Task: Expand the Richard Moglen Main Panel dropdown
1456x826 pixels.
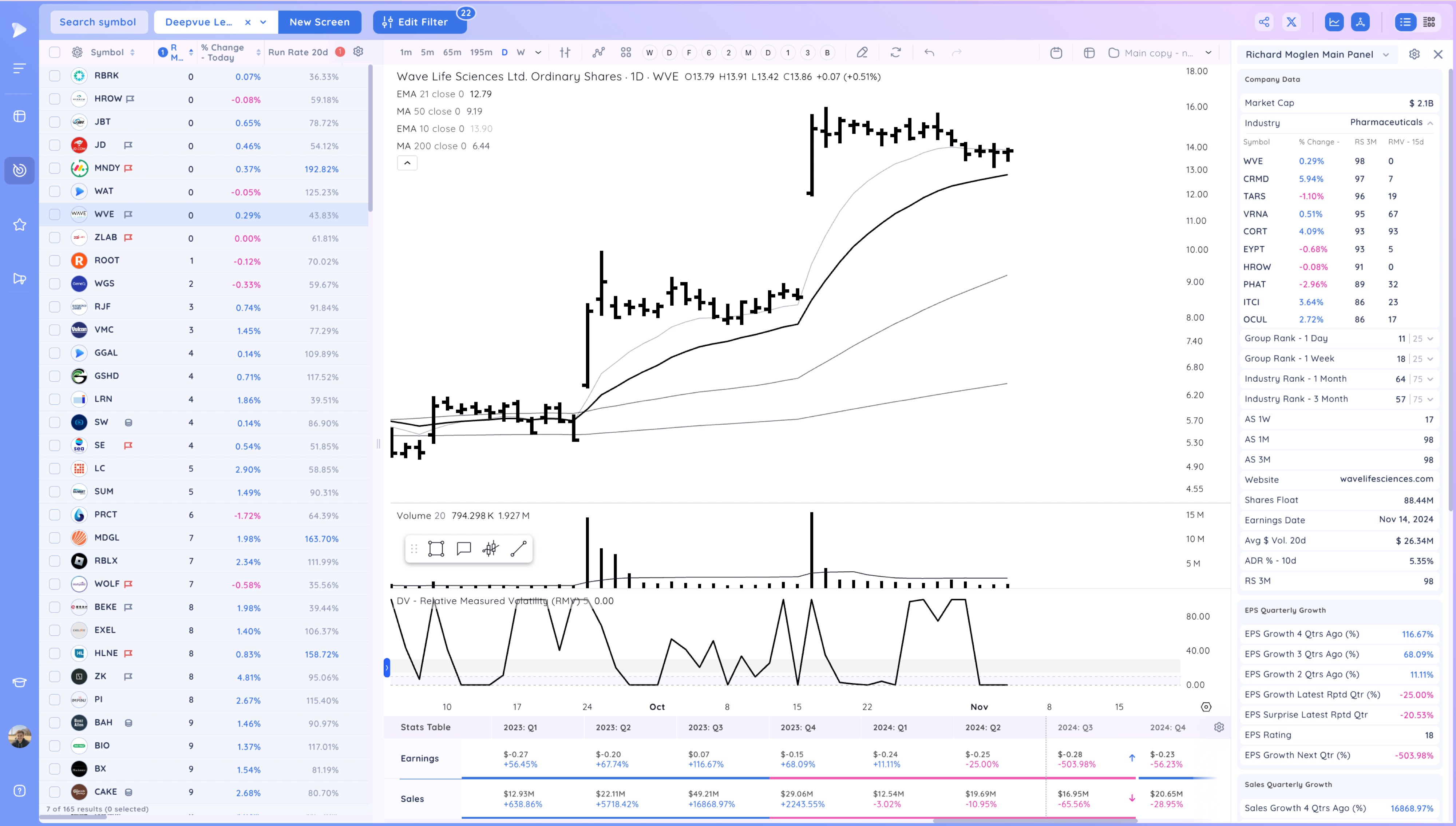Action: [1386, 55]
